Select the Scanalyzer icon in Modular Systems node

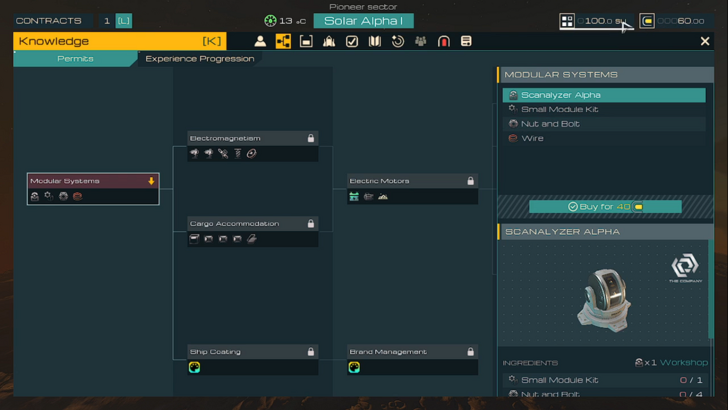pos(35,196)
